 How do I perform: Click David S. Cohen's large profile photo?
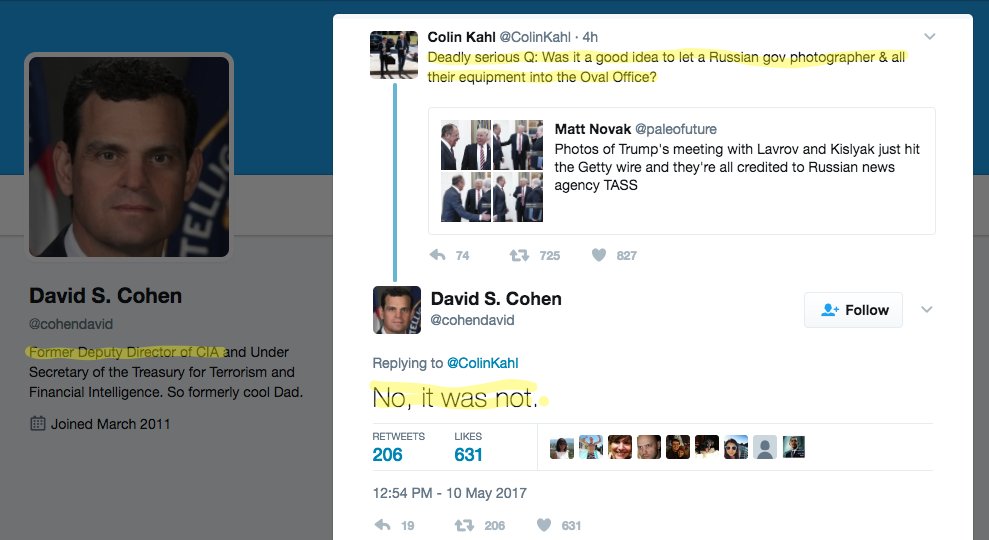(129, 156)
